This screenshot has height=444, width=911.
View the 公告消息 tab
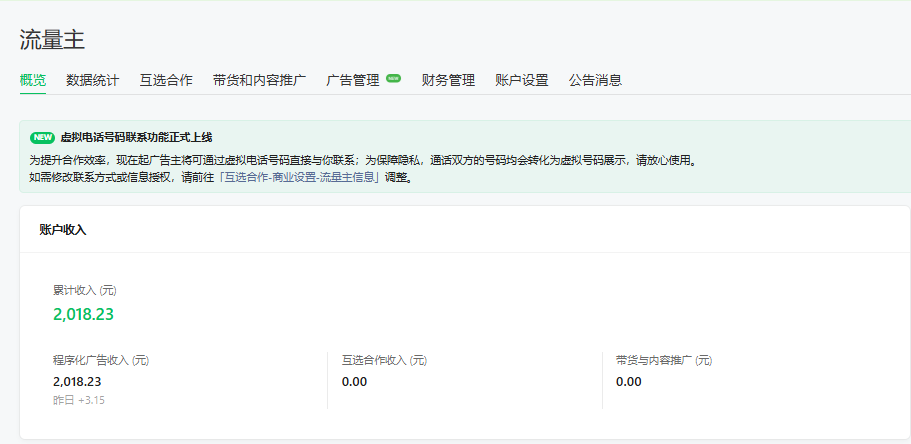595,80
